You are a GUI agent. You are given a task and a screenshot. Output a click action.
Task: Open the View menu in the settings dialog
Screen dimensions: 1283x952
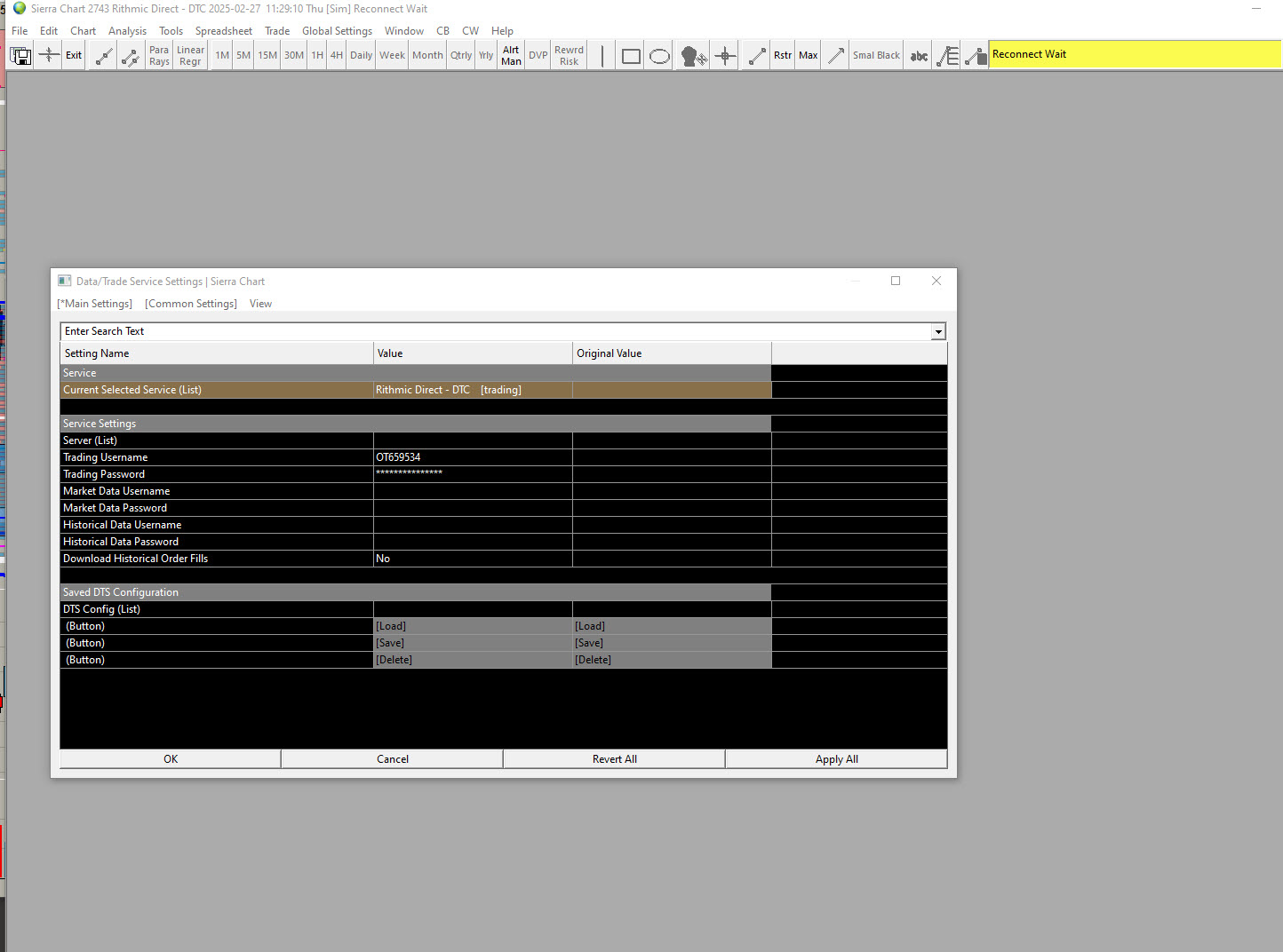click(260, 304)
